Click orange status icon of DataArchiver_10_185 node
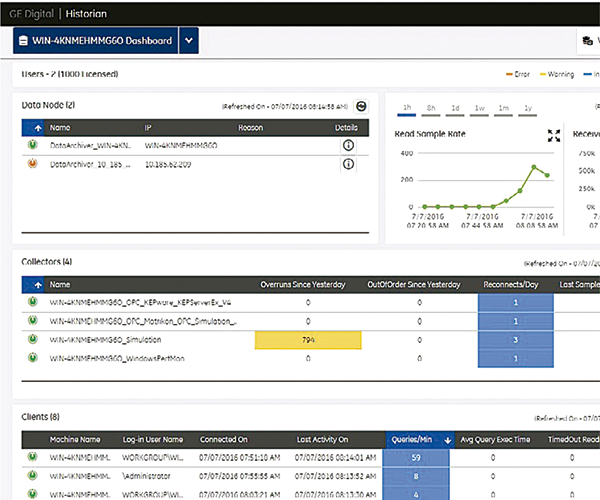 point(33,163)
